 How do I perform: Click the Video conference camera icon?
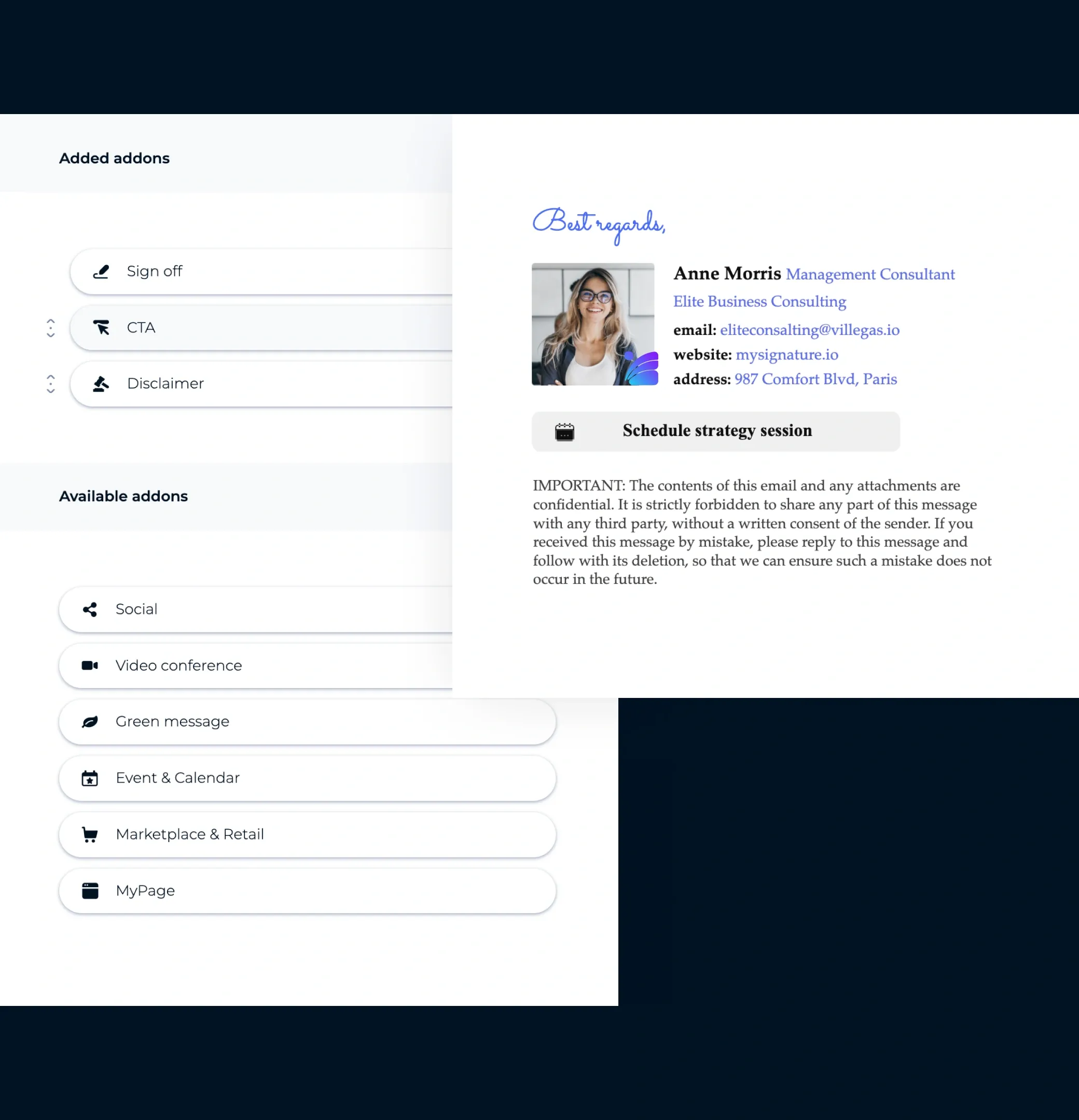coord(89,665)
